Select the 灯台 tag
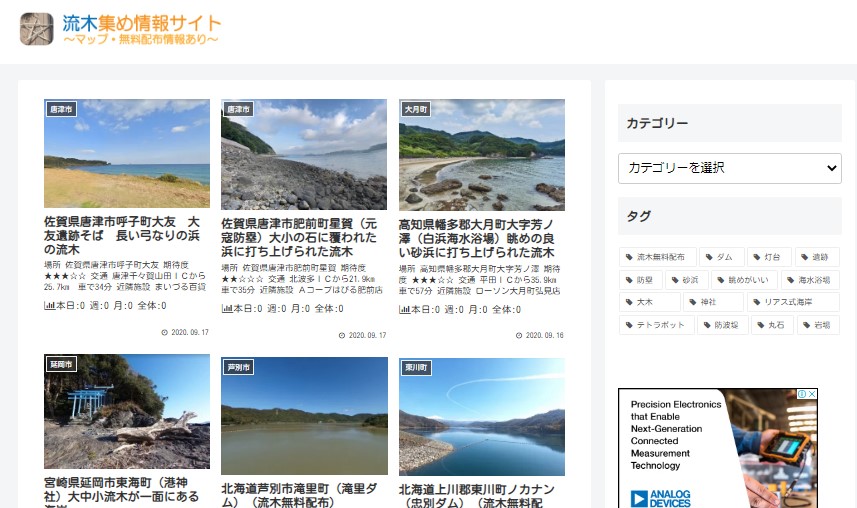This screenshot has width=857, height=508. (769, 257)
